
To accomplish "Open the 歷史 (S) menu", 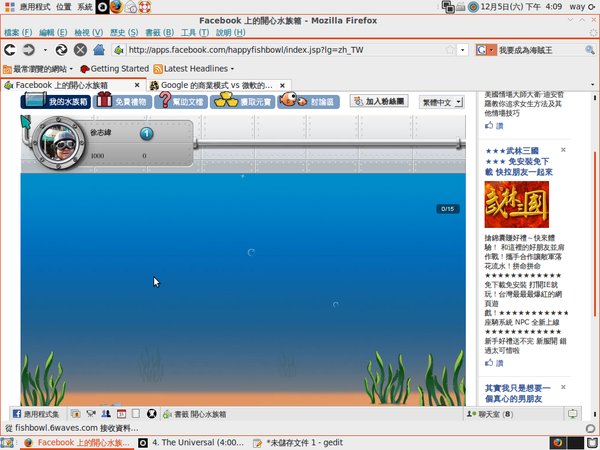I will (x=124, y=33).
